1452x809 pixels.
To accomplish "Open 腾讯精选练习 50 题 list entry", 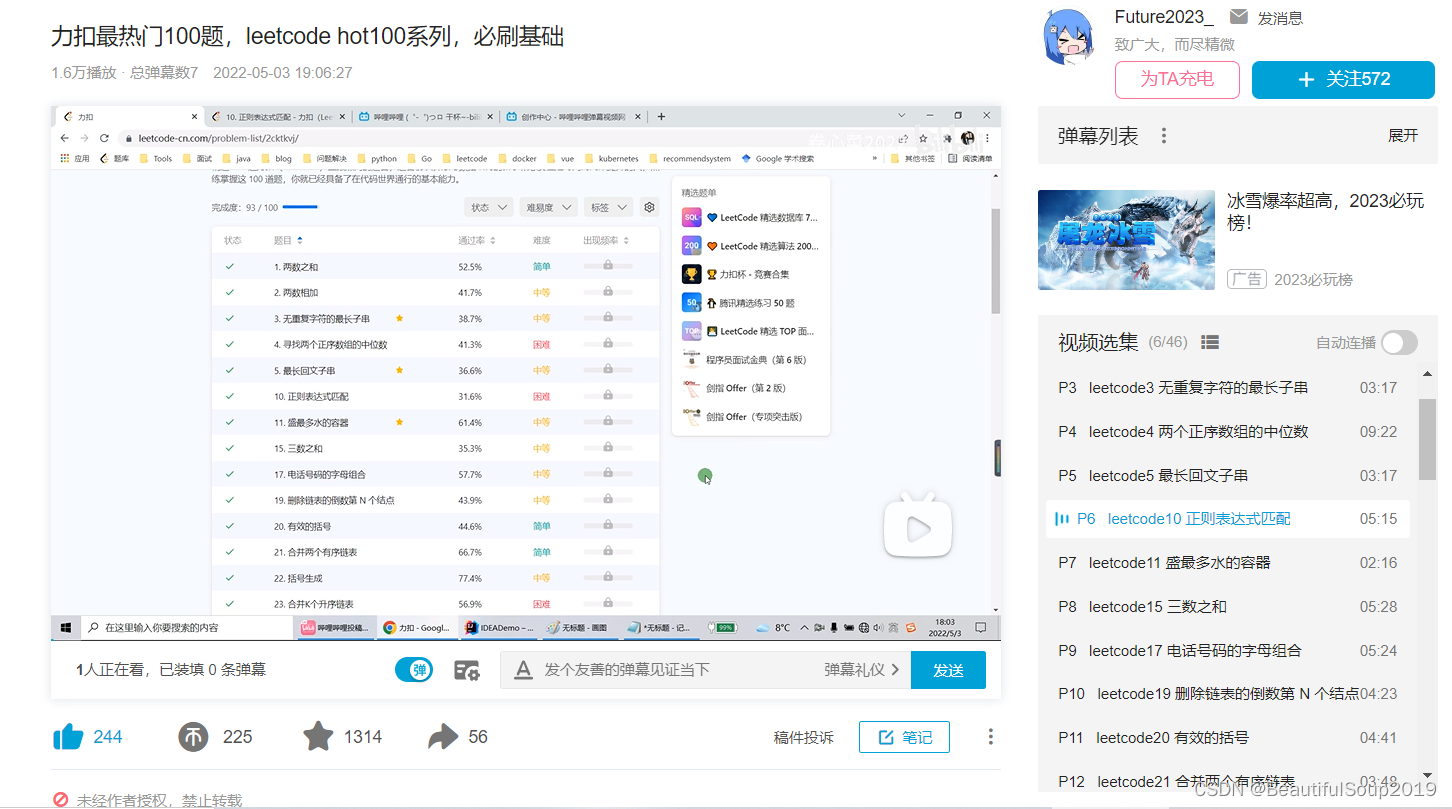I will tap(738, 303).
